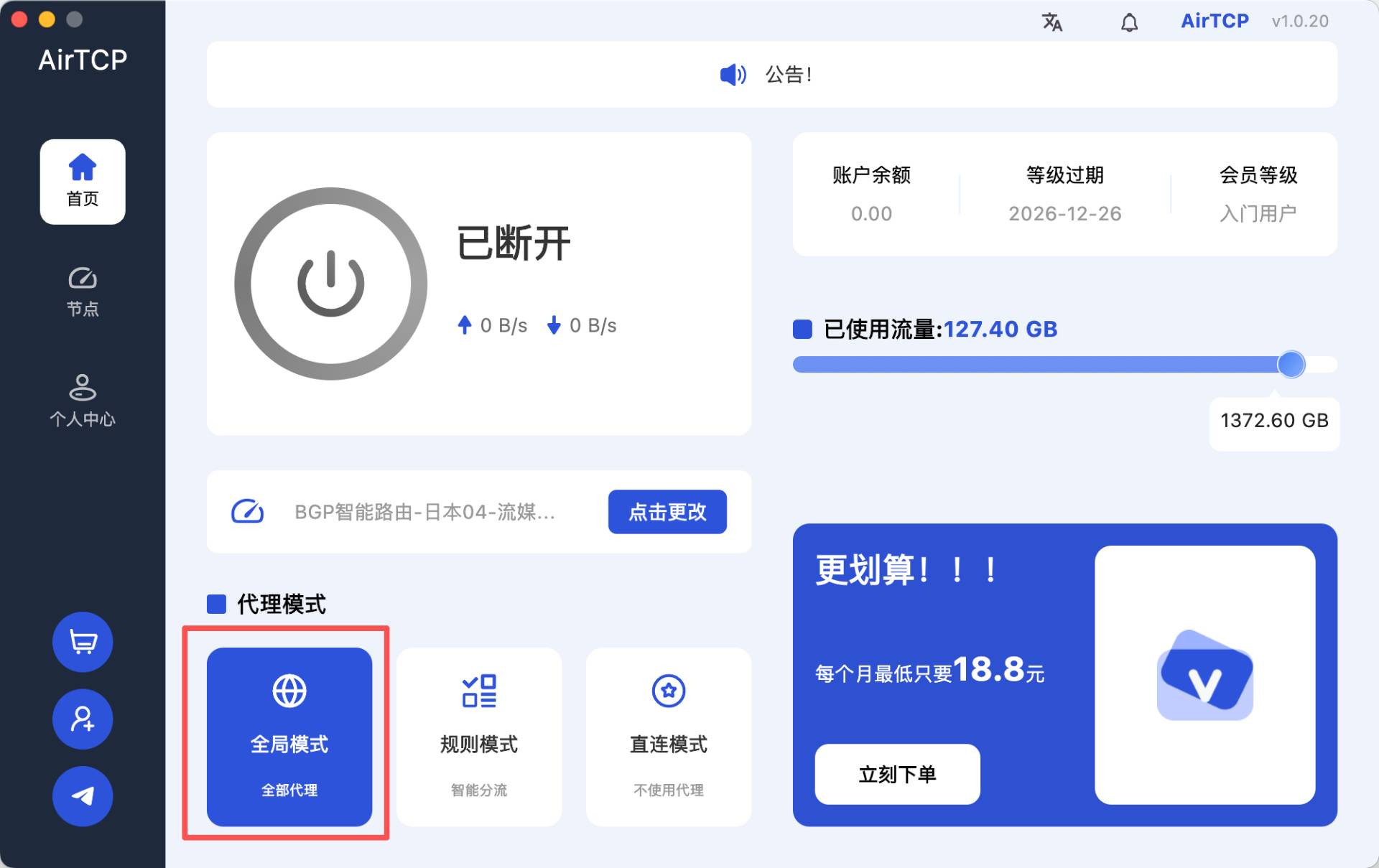
Task: Switch to 节点 nodes tab
Action: (83, 291)
